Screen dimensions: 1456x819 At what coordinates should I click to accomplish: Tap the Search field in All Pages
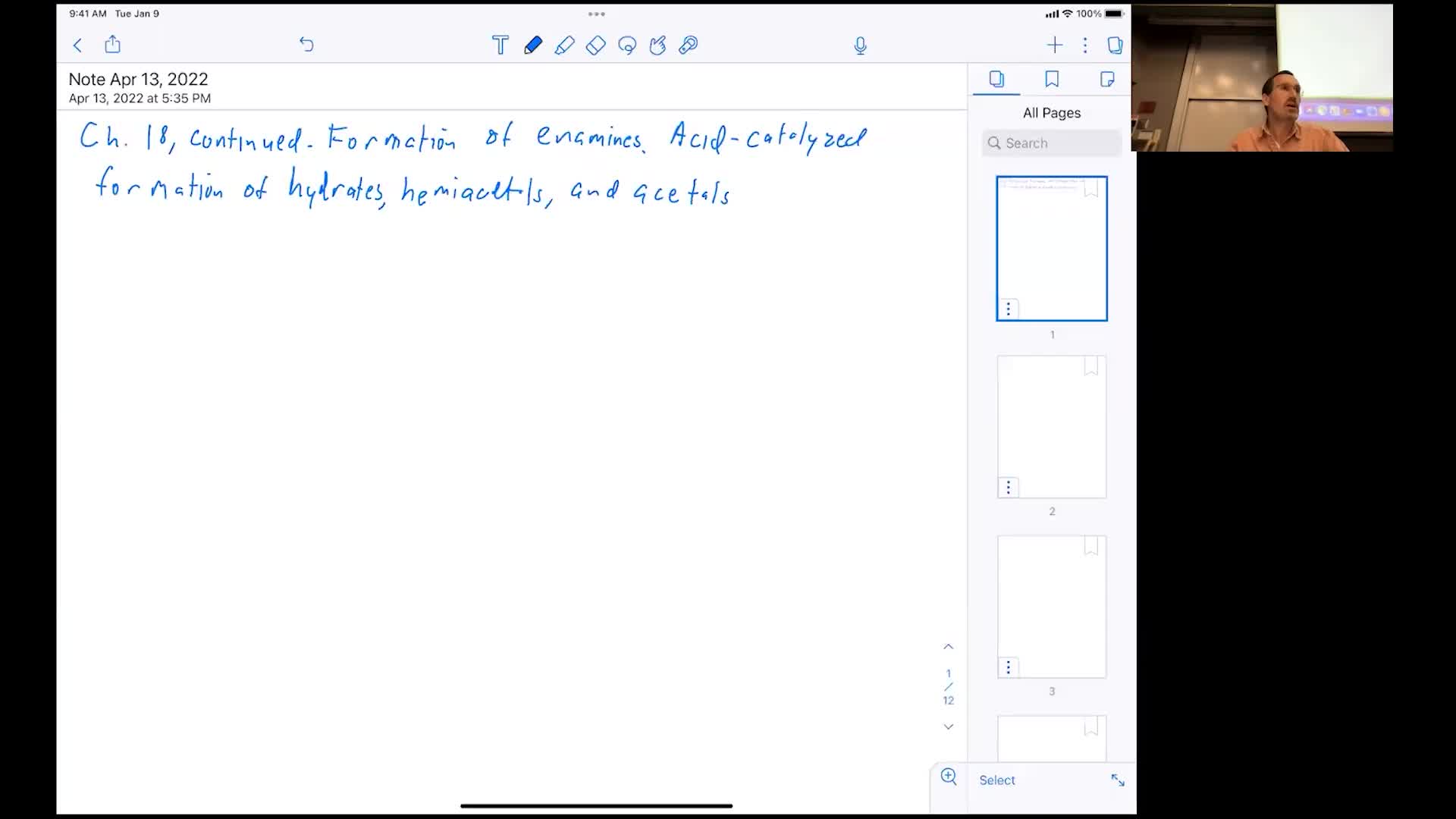point(1052,143)
